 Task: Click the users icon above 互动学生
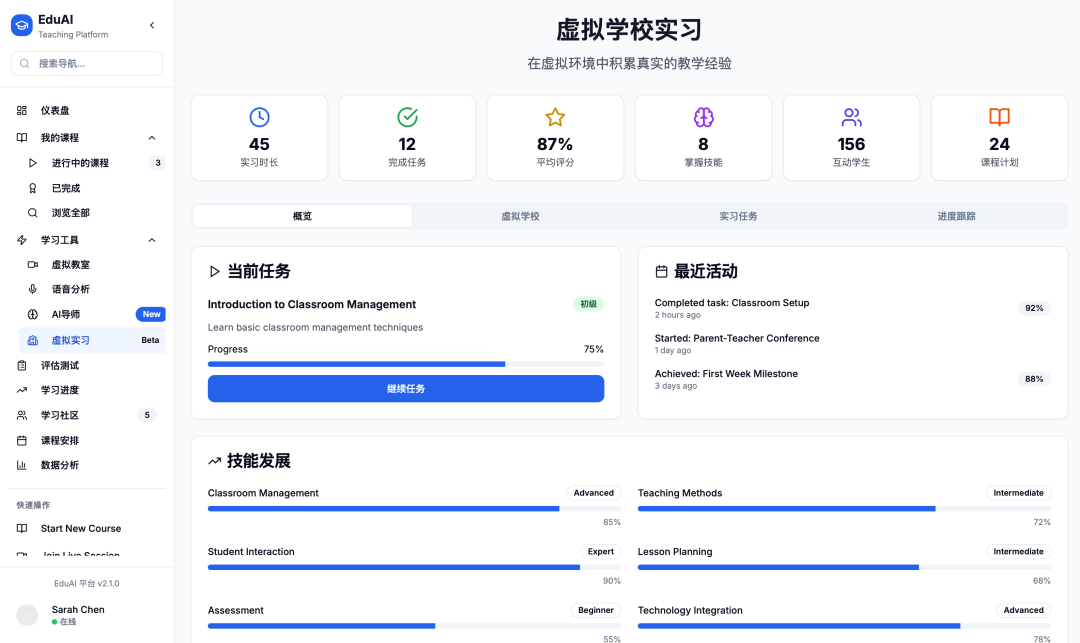pos(851,117)
